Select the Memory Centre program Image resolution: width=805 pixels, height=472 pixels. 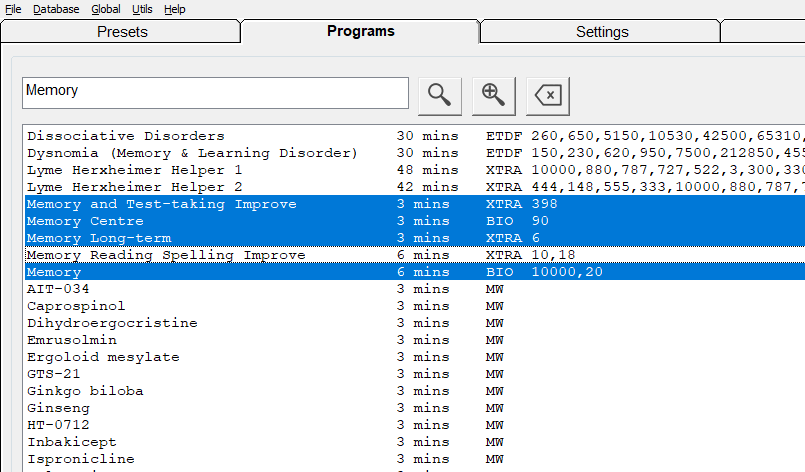(85, 221)
